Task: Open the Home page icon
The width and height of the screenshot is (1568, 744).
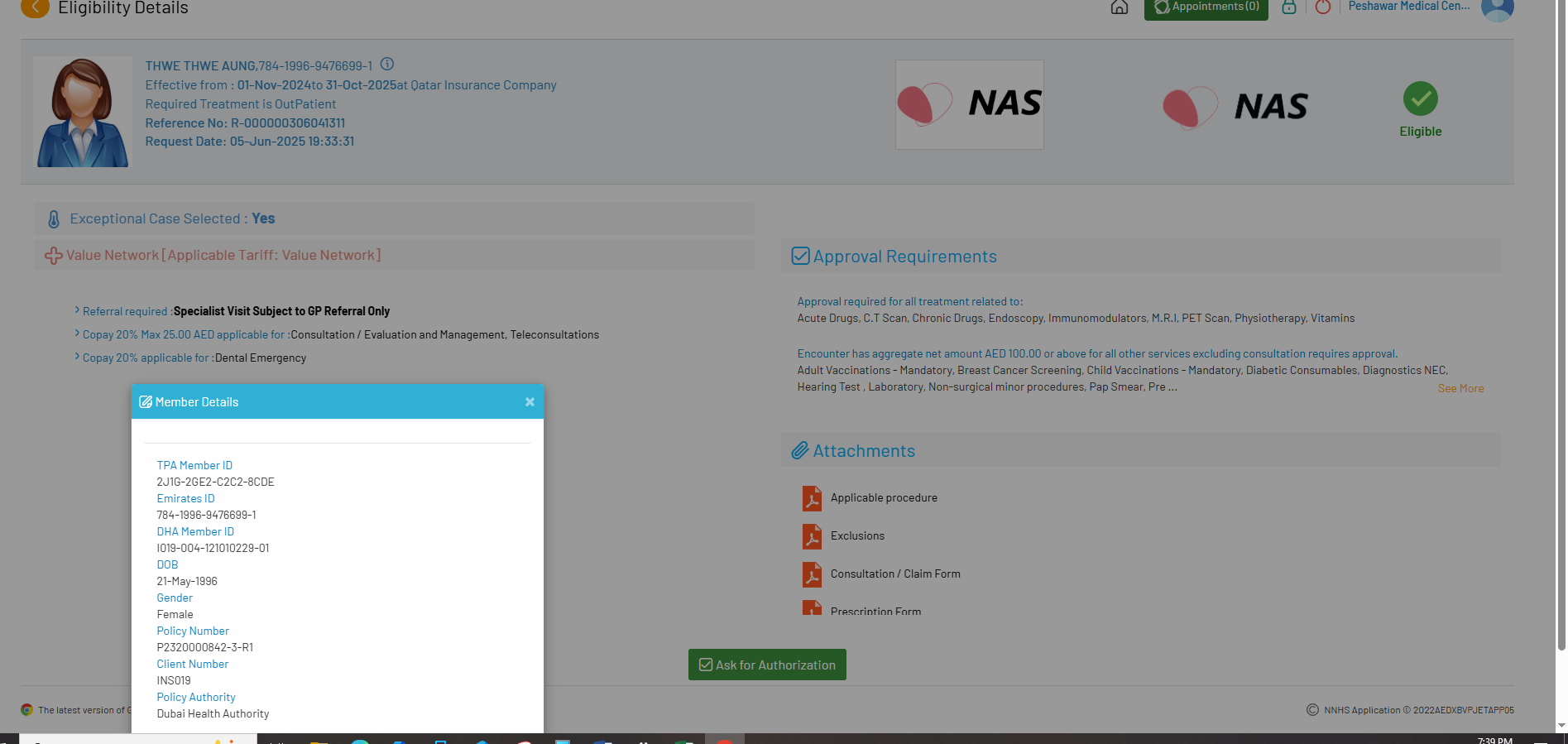Action: (x=1120, y=7)
